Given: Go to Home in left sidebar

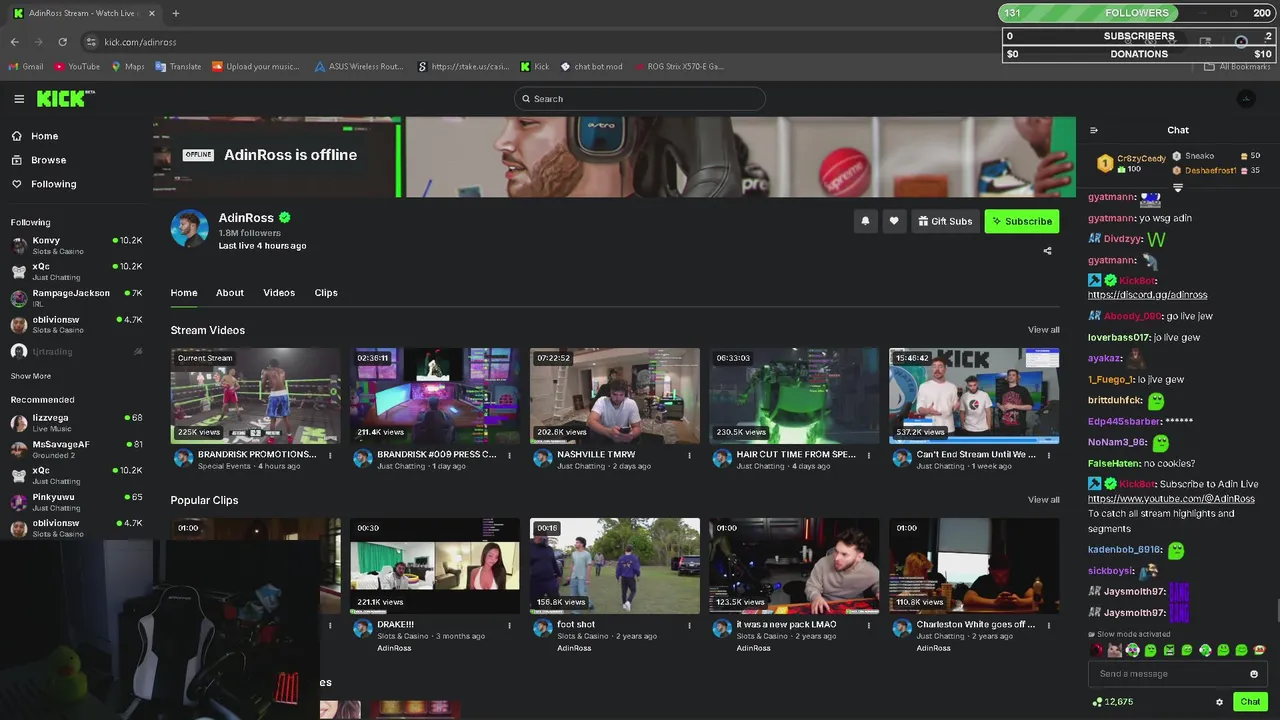Looking at the screenshot, I should [x=44, y=136].
